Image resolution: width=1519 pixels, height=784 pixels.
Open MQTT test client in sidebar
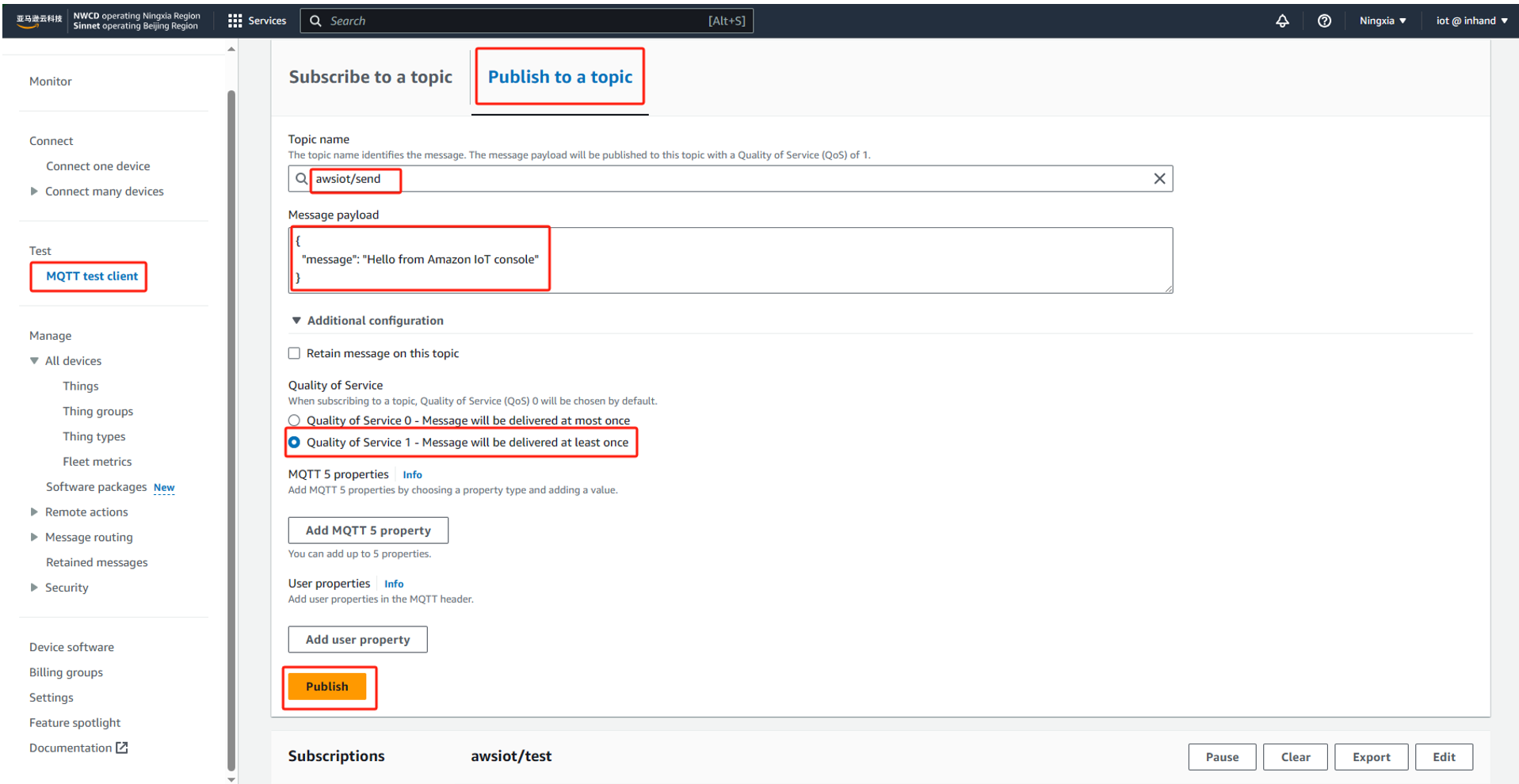(x=92, y=276)
